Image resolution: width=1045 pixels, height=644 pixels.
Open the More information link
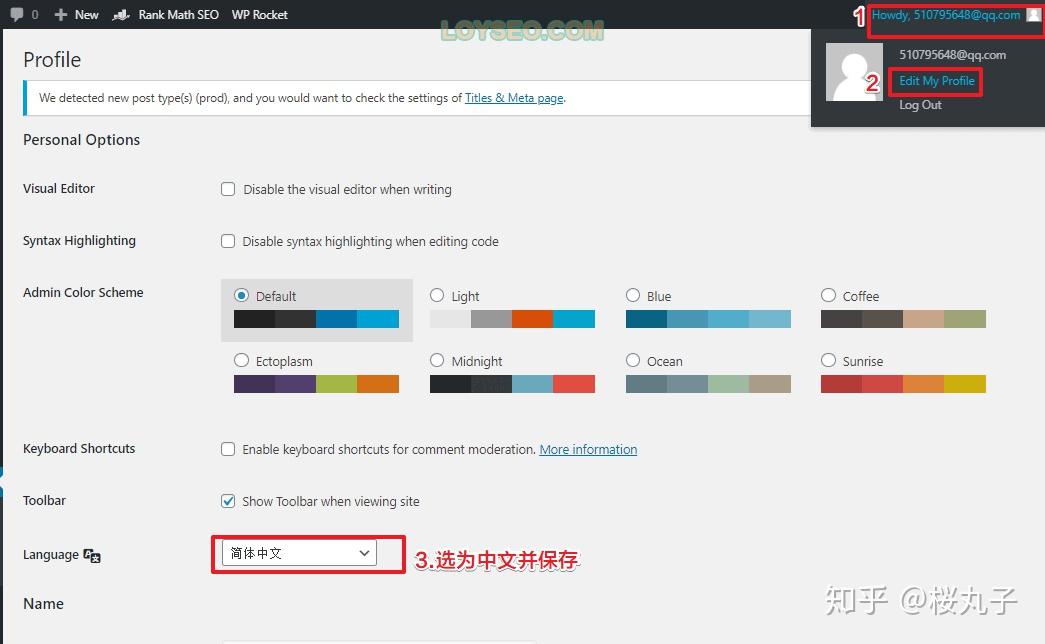click(x=588, y=449)
